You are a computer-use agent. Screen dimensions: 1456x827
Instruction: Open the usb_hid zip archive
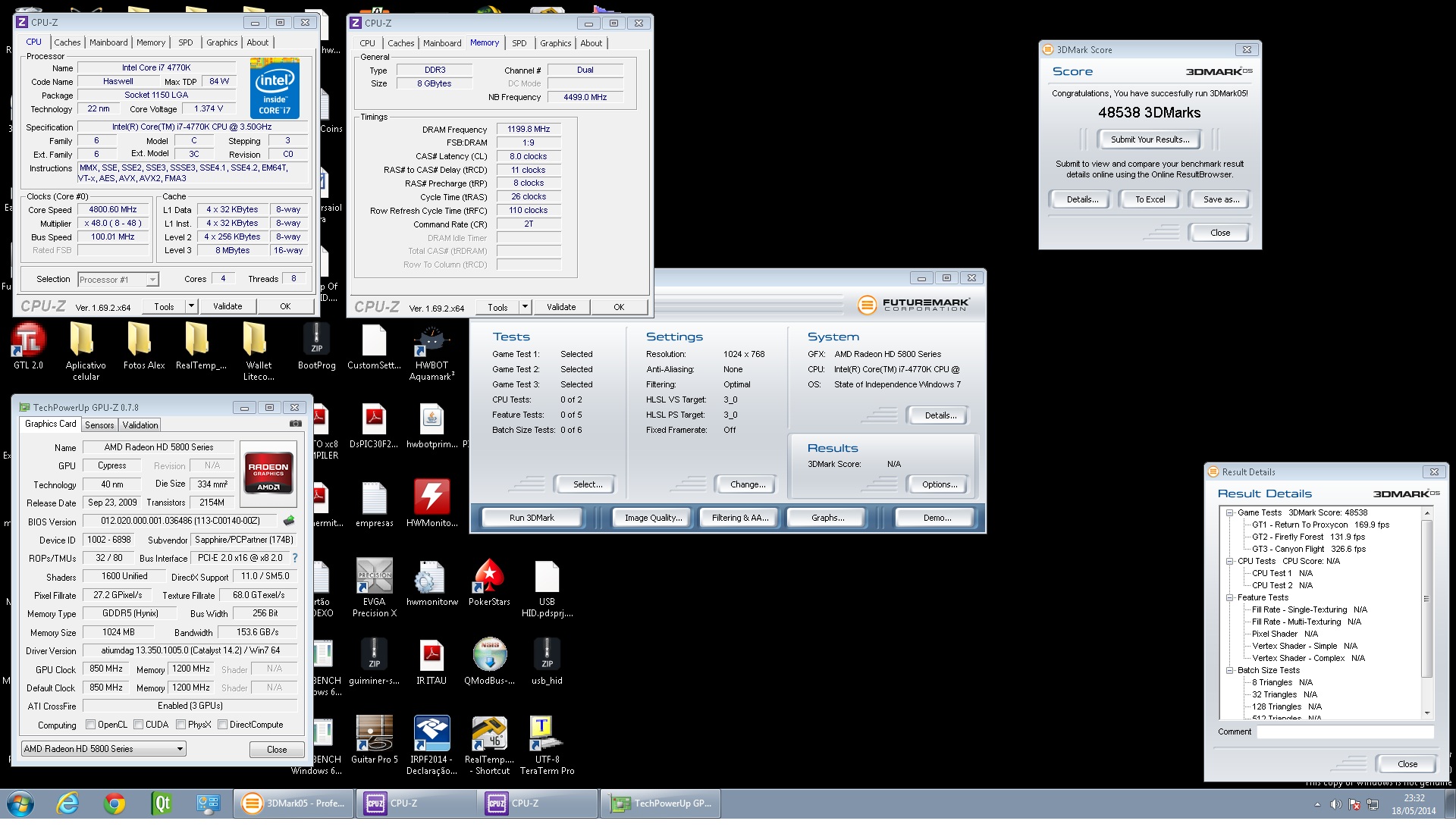tap(547, 662)
